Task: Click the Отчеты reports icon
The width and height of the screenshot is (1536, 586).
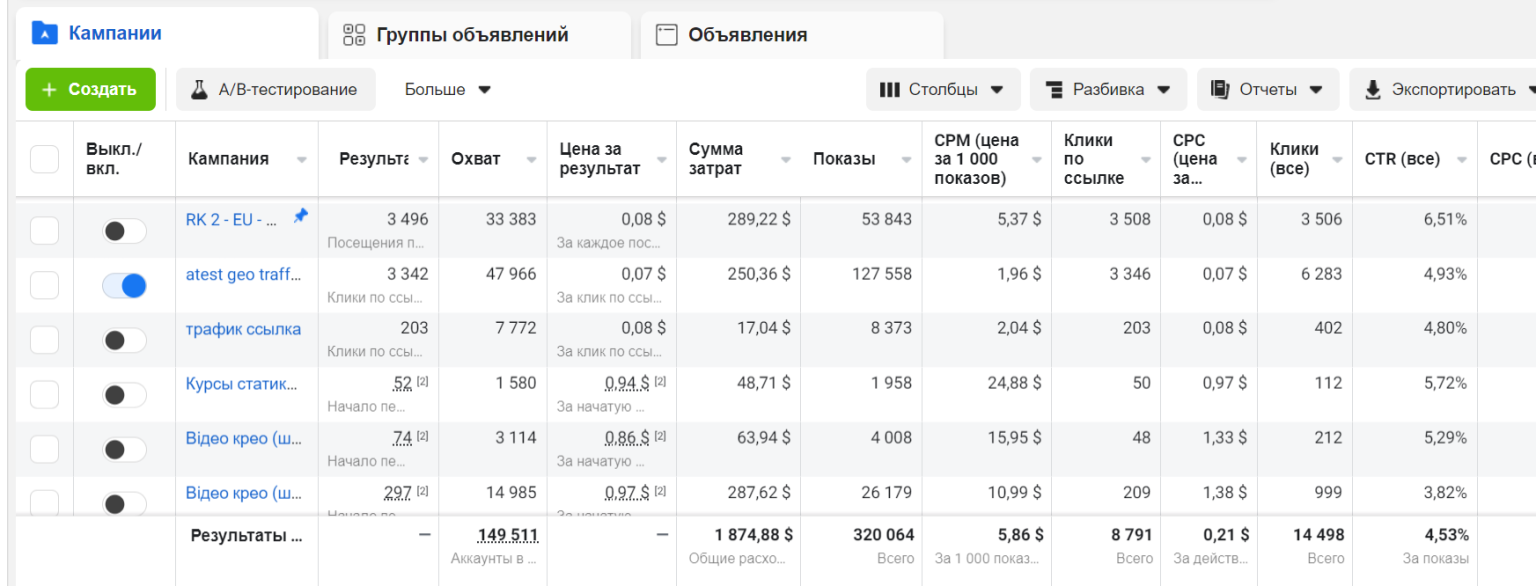Action: coord(1219,89)
